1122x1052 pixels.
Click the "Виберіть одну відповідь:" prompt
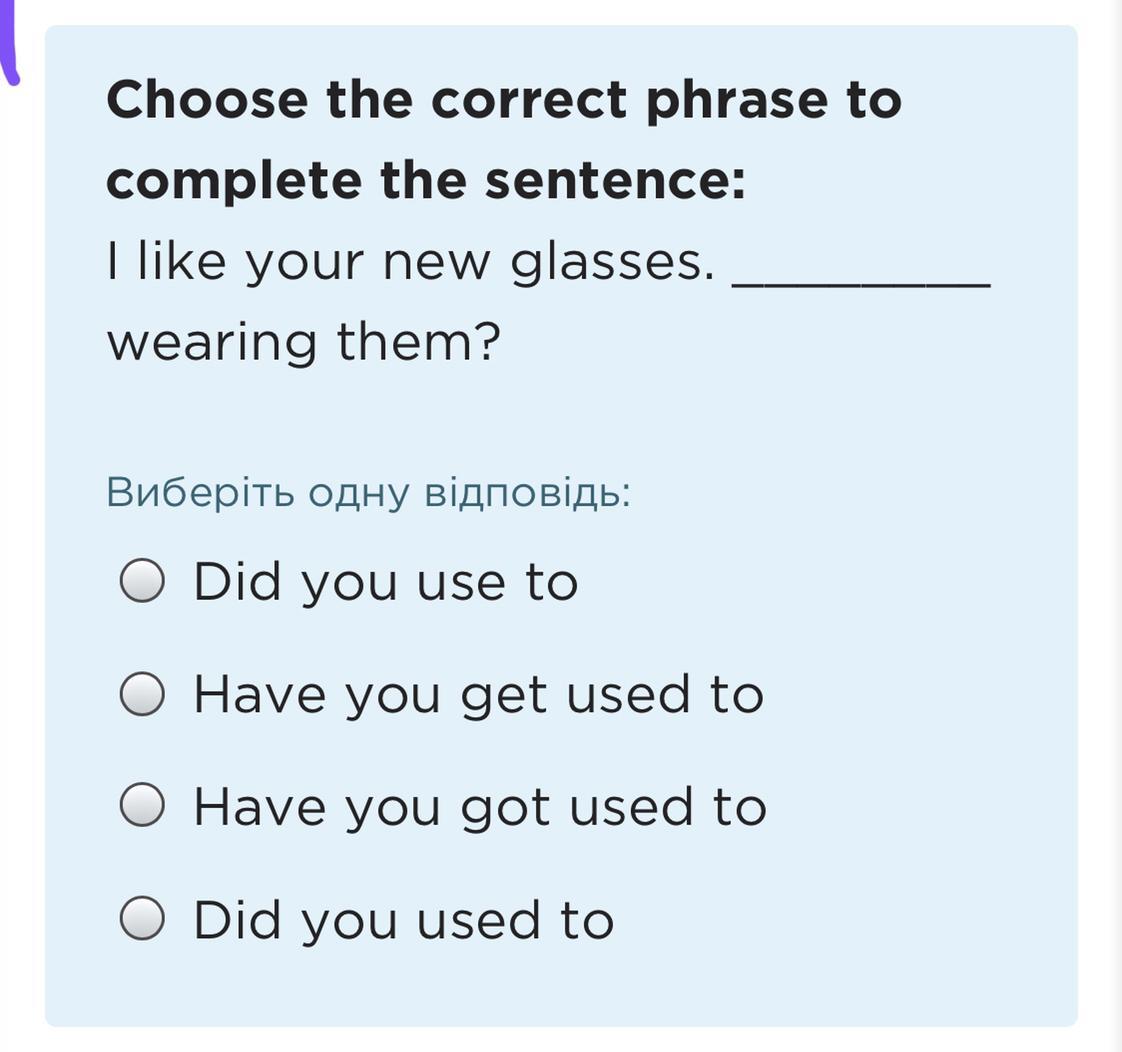click(x=368, y=493)
